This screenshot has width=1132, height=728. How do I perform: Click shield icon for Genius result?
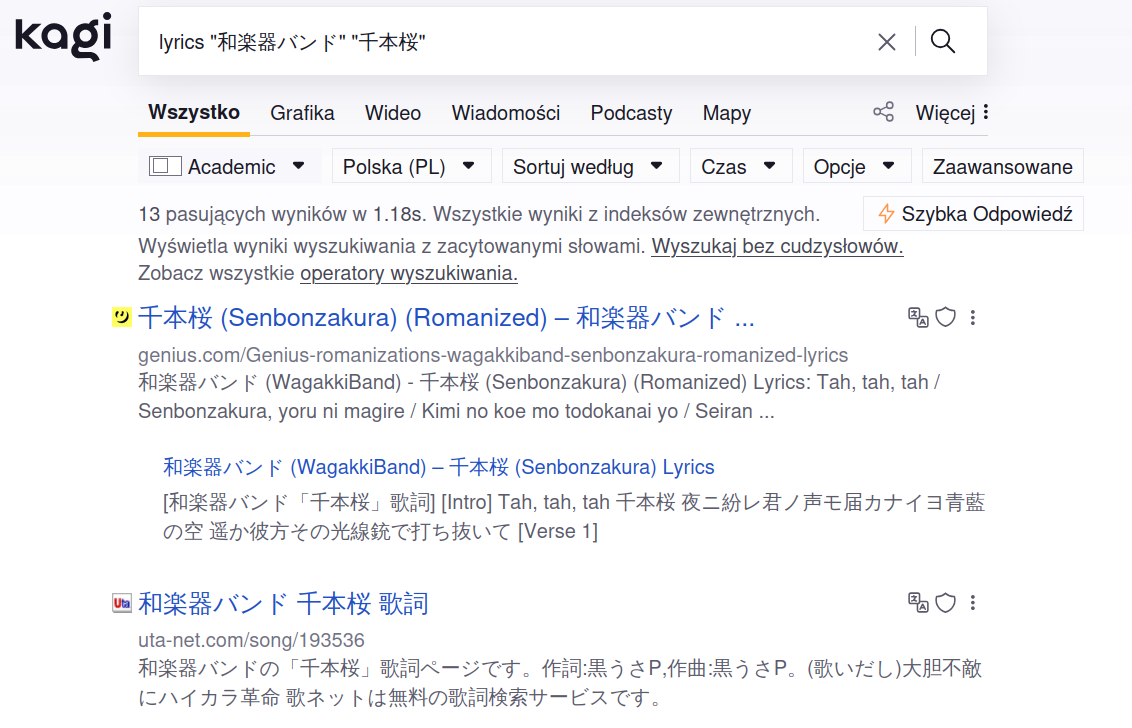(945, 318)
